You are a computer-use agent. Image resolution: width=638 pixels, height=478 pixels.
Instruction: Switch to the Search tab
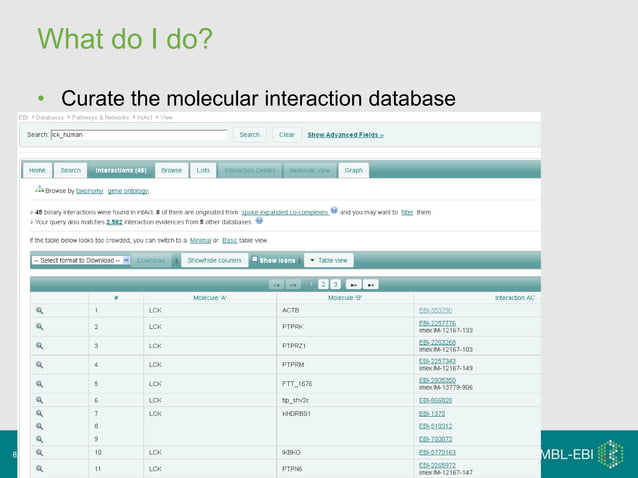(x=70, y=170)
